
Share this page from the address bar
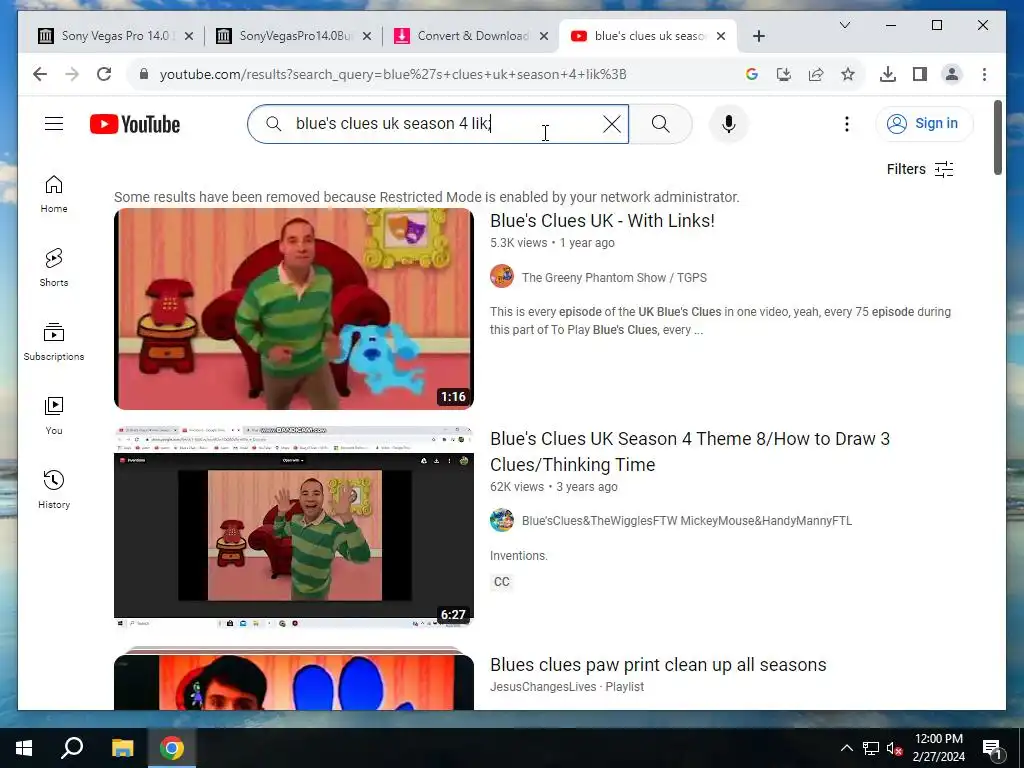(816, 74)
